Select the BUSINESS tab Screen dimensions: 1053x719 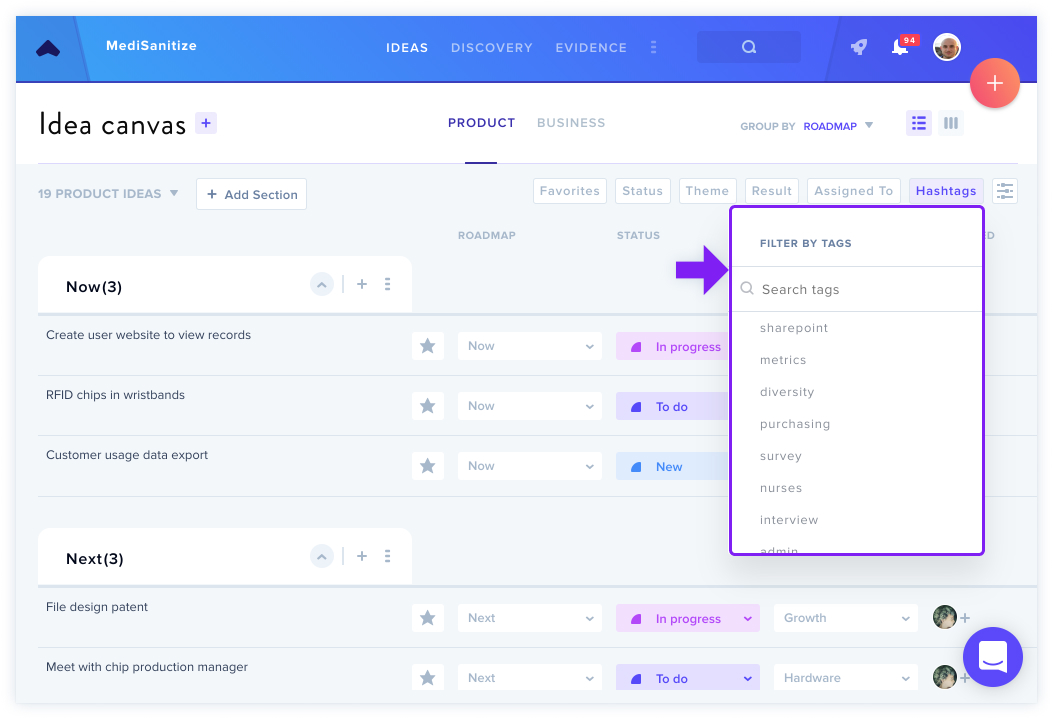click(571, 123)
